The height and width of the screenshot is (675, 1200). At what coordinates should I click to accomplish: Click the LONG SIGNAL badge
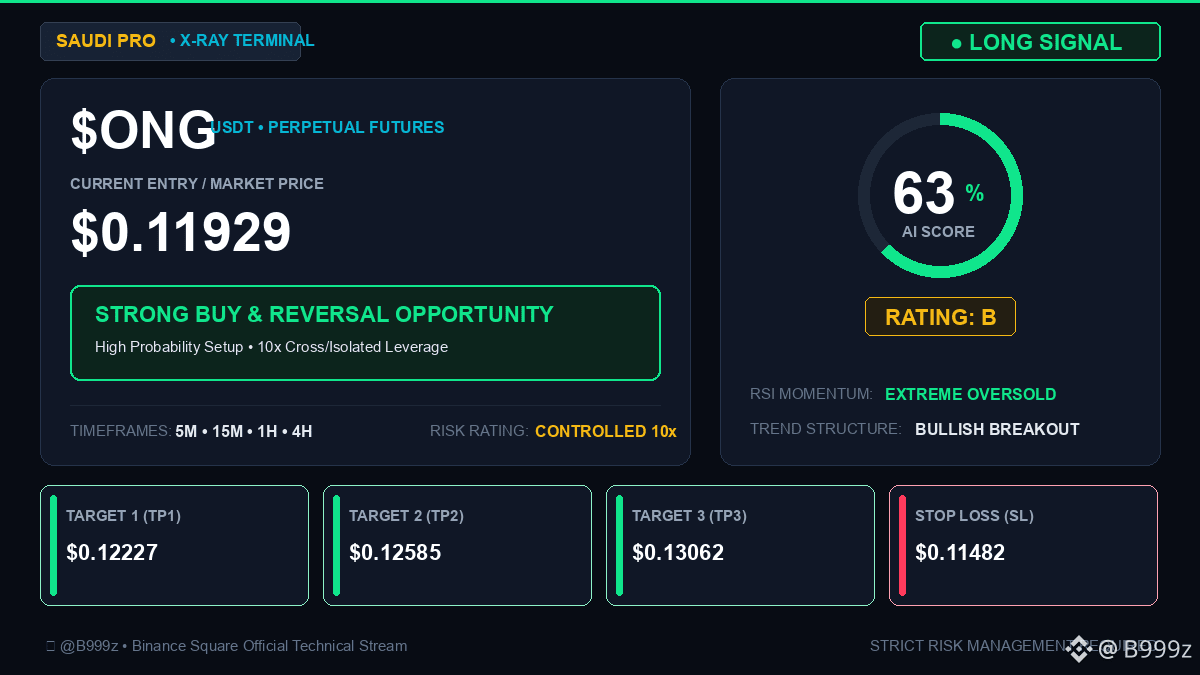tap(1040, 42)
